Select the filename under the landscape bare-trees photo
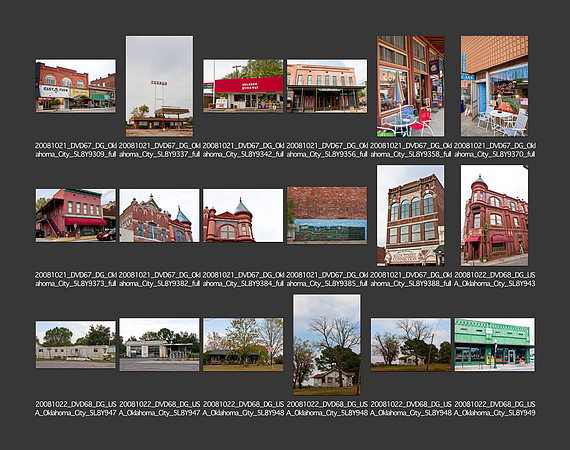 tap(410, 408)
